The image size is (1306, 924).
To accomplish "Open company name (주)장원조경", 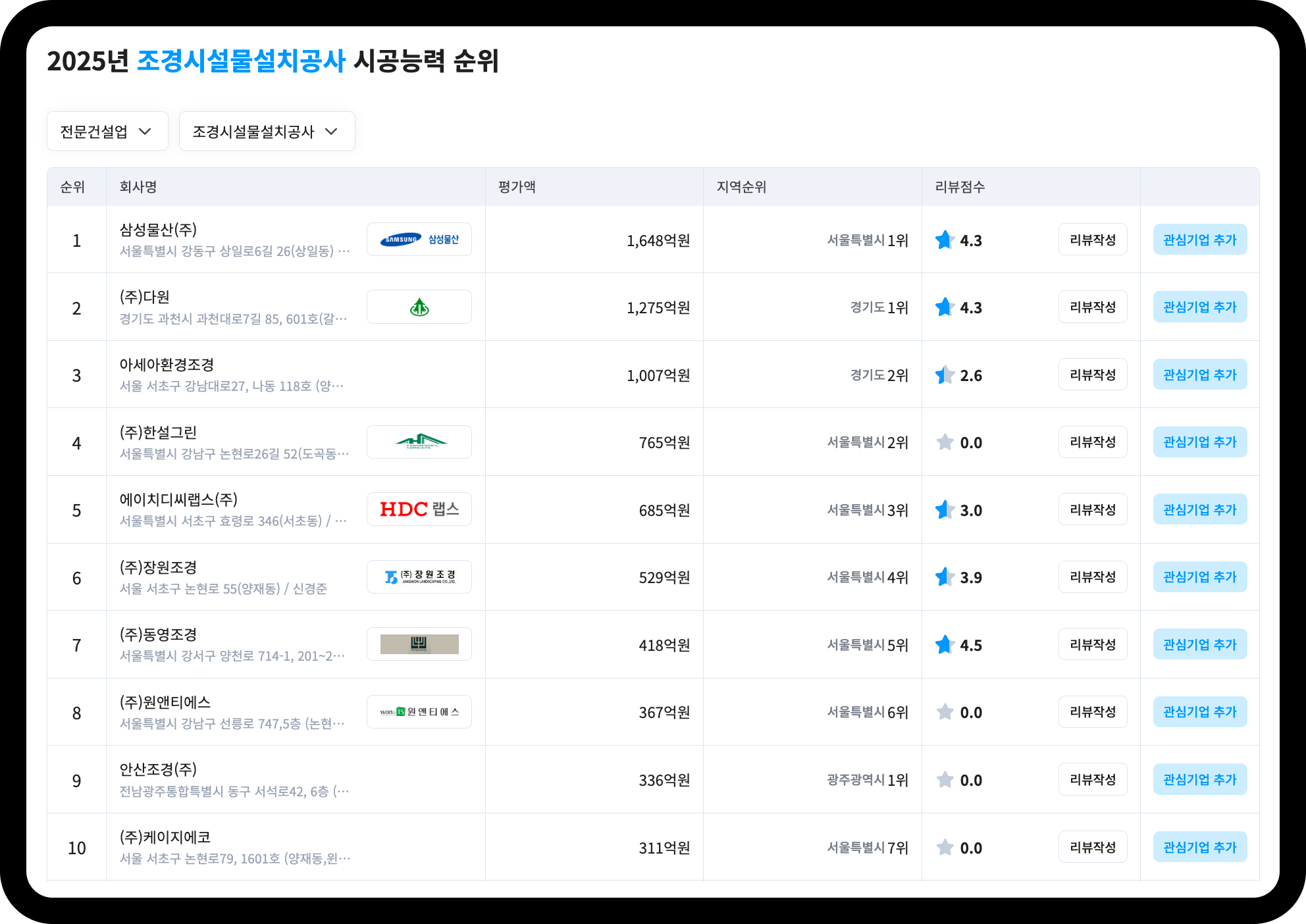I will click(x=158, y=567).
